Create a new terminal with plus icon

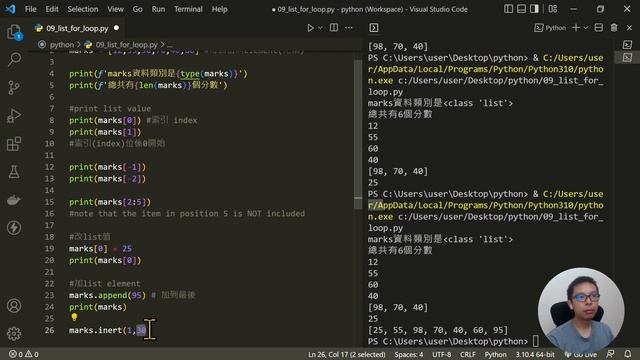click(576, 28)
